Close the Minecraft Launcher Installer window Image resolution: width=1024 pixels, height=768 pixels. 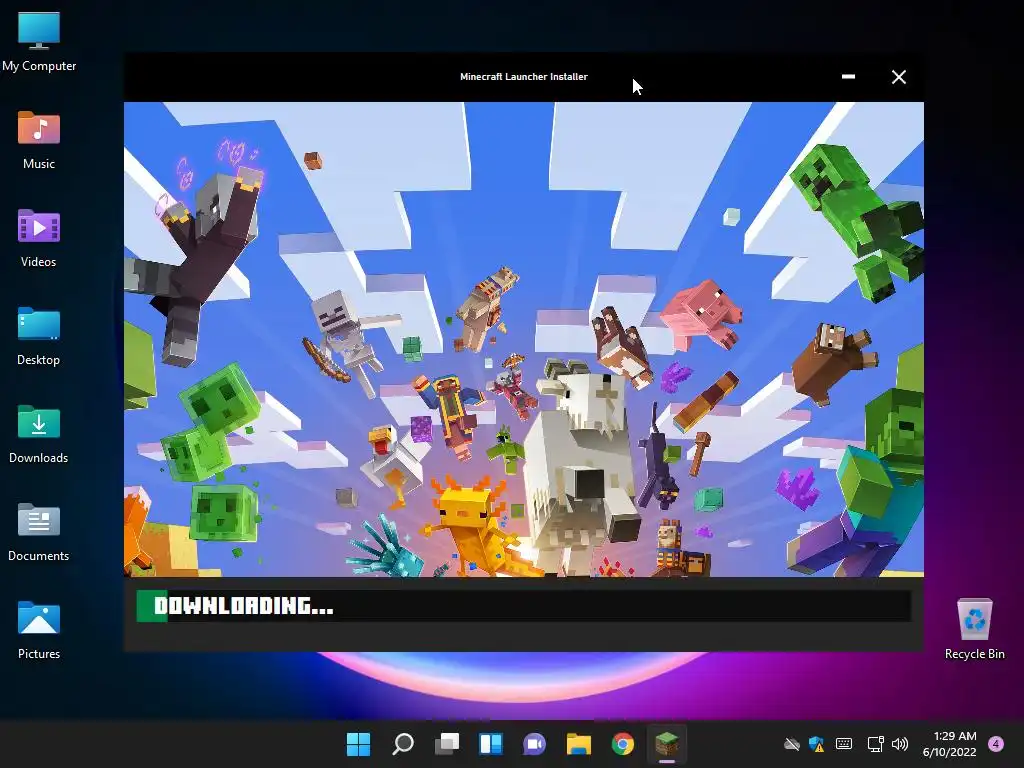[899, 77]
